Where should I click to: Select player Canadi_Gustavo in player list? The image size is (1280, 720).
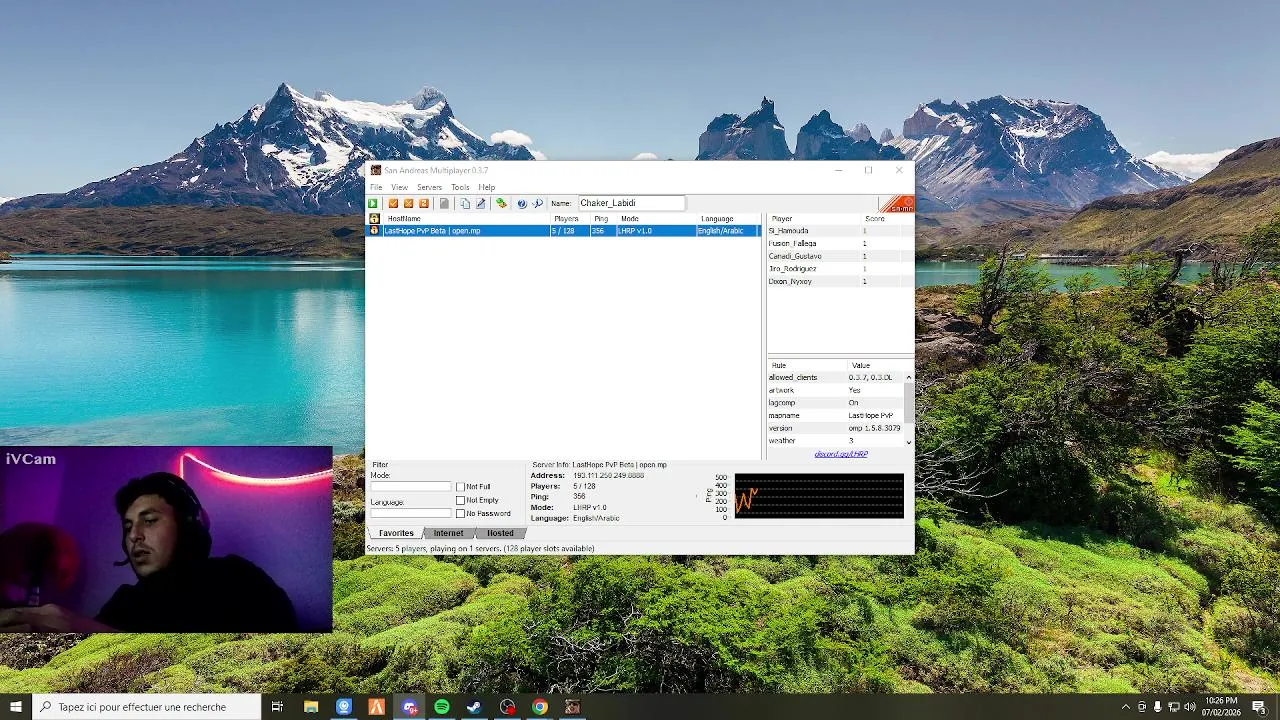coord(840,256)
